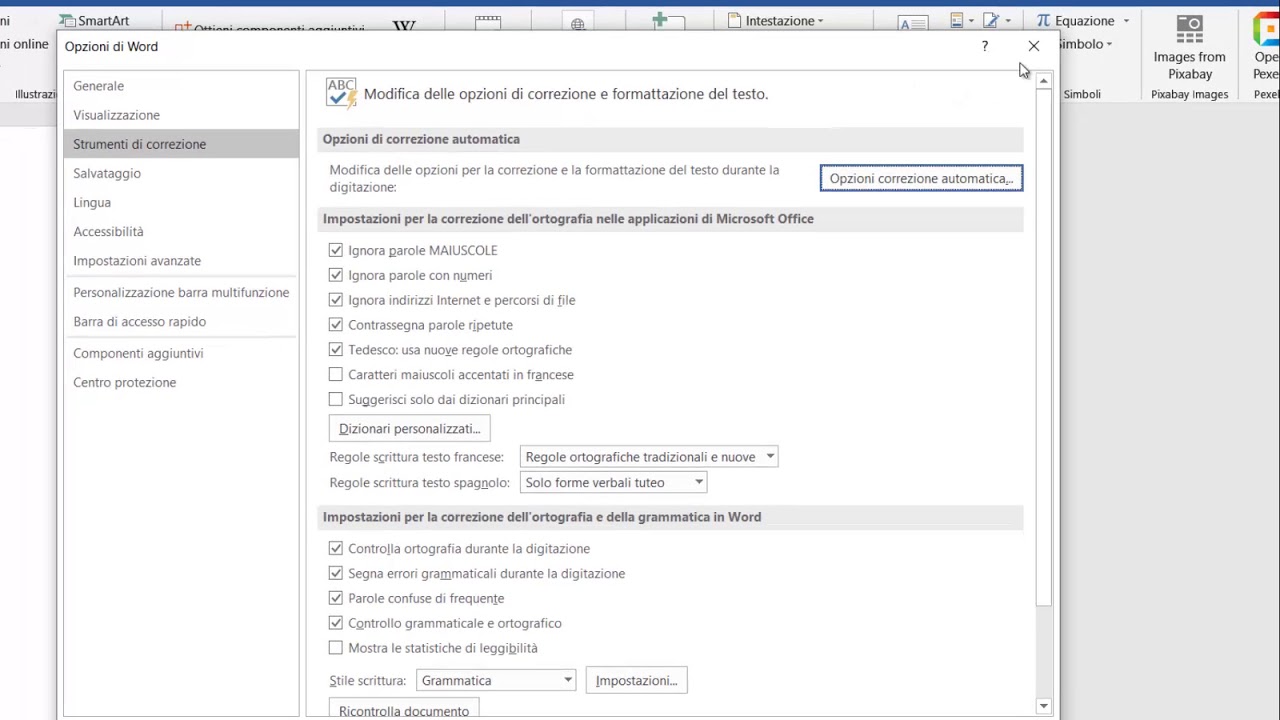Open the Stile scrittura Grammatica dropdown
This screenshot has width=1280, height=720.
[x=496, y=680]
